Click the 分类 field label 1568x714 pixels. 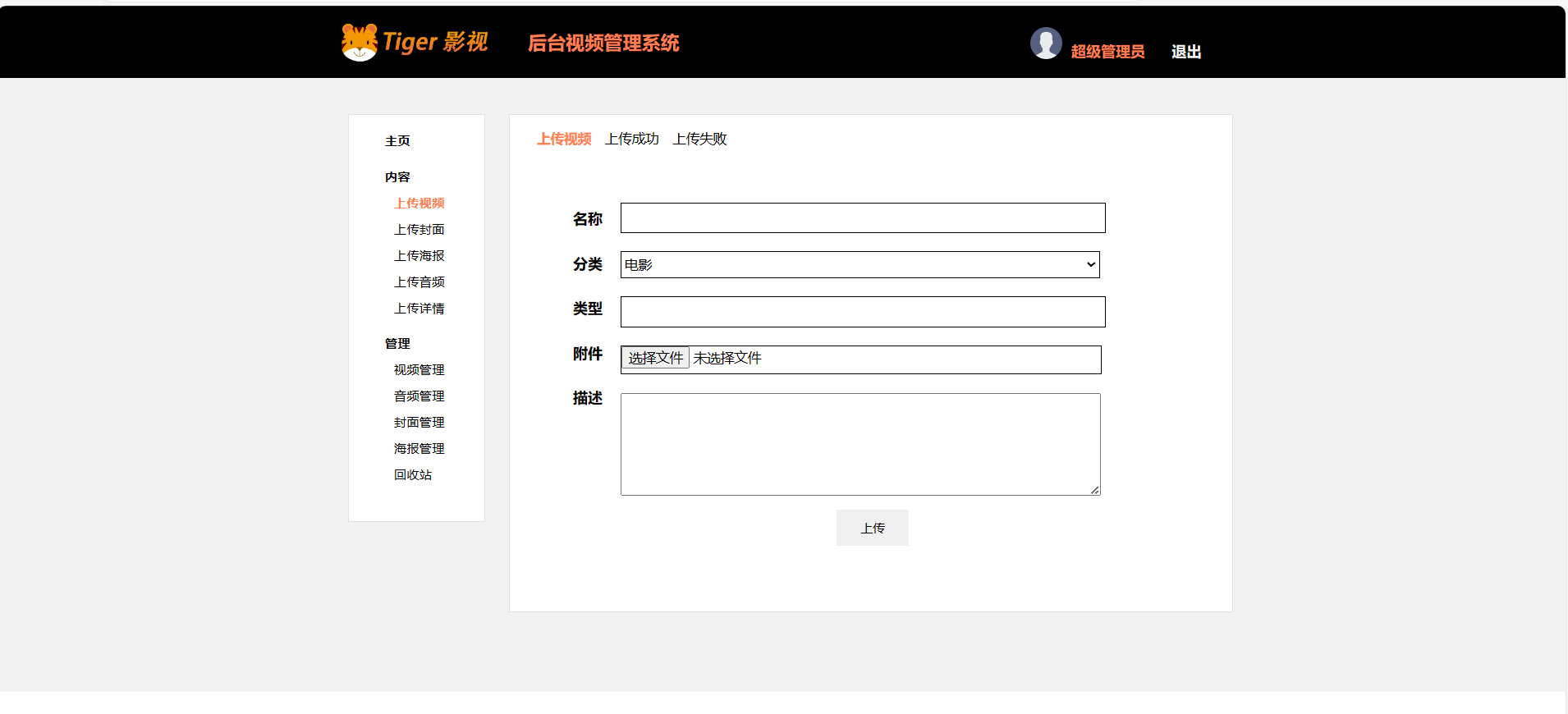pyautogui.click(x=588, y=264)
